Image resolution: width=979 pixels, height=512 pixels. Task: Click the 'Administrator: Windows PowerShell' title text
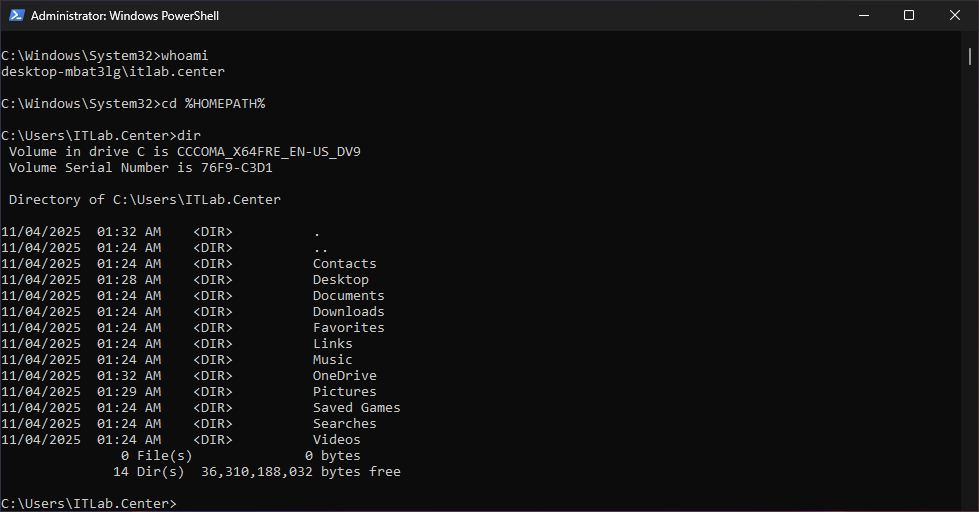124,16
